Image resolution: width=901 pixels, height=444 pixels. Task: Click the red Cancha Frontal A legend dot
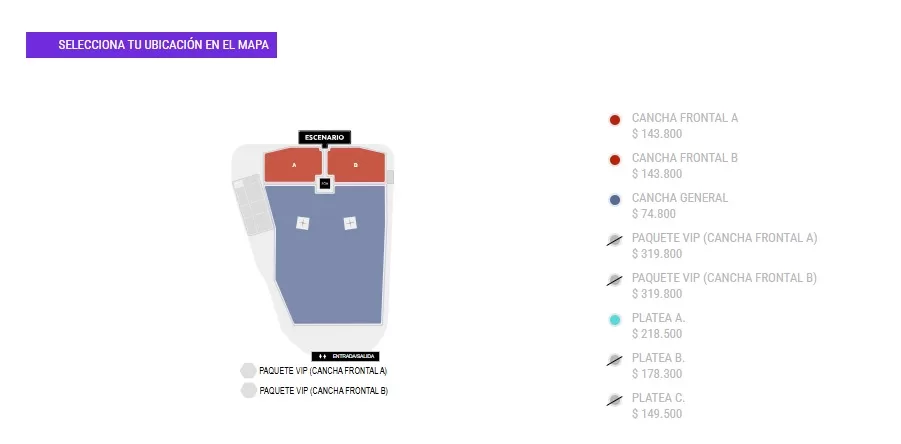click(615, 120)
